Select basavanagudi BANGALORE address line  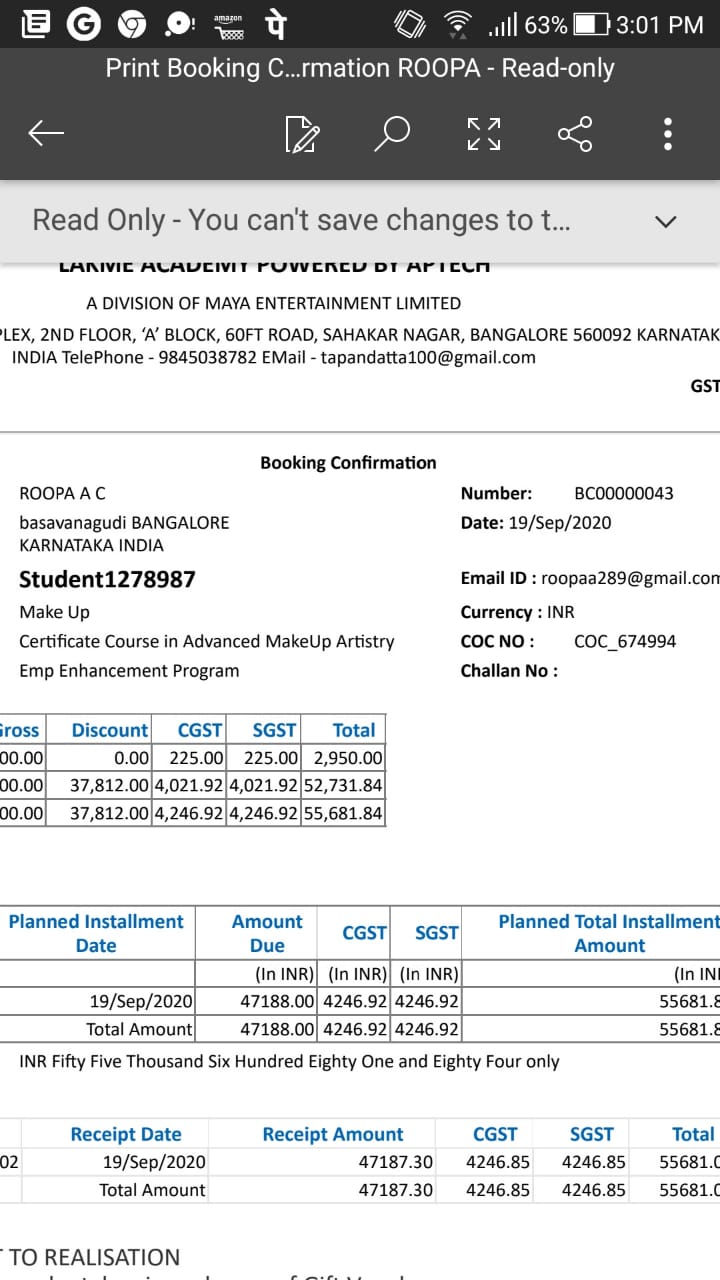tap(124, 522)
